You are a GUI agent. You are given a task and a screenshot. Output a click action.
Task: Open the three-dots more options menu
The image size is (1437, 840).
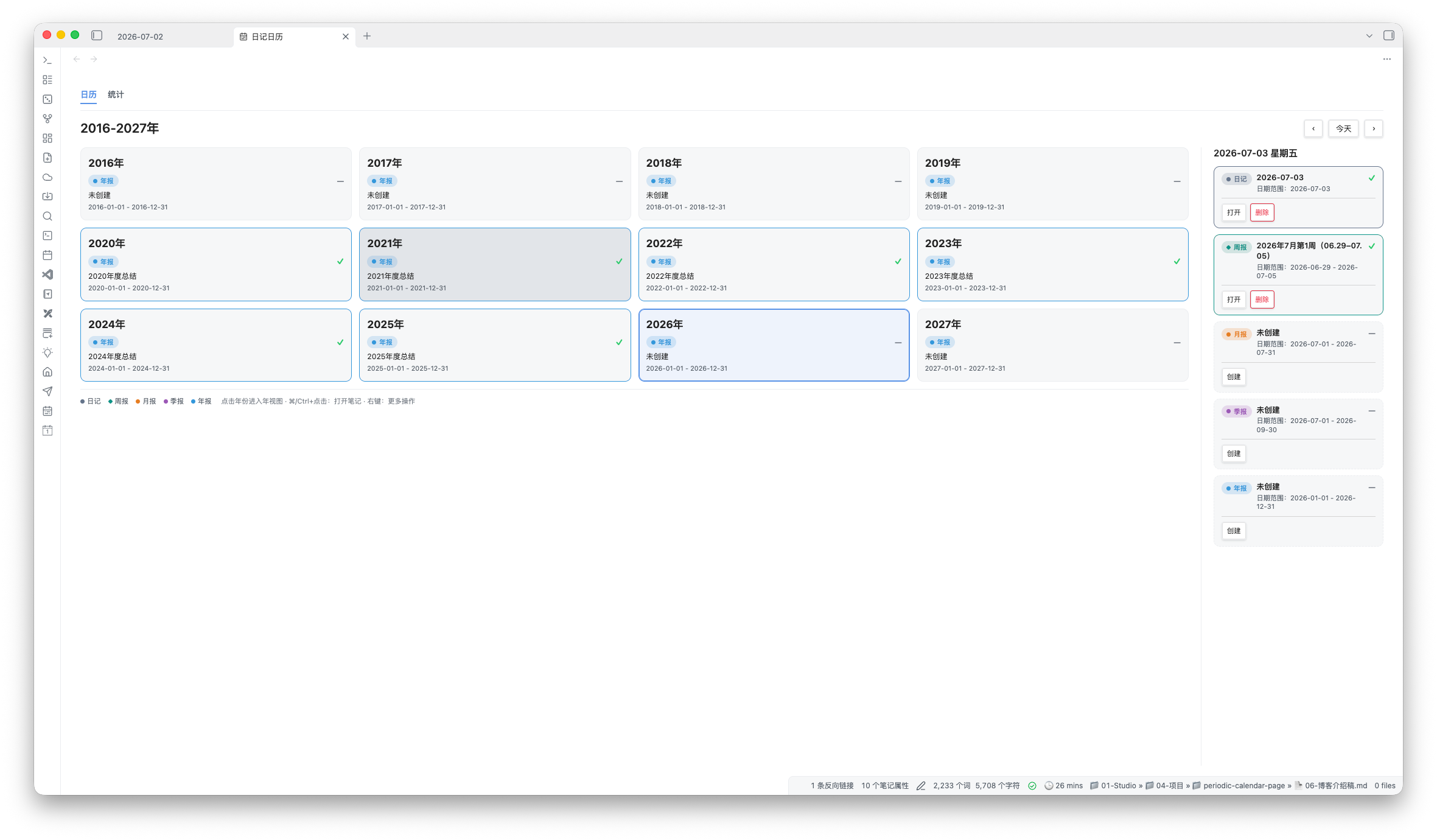pos(1387,59)
